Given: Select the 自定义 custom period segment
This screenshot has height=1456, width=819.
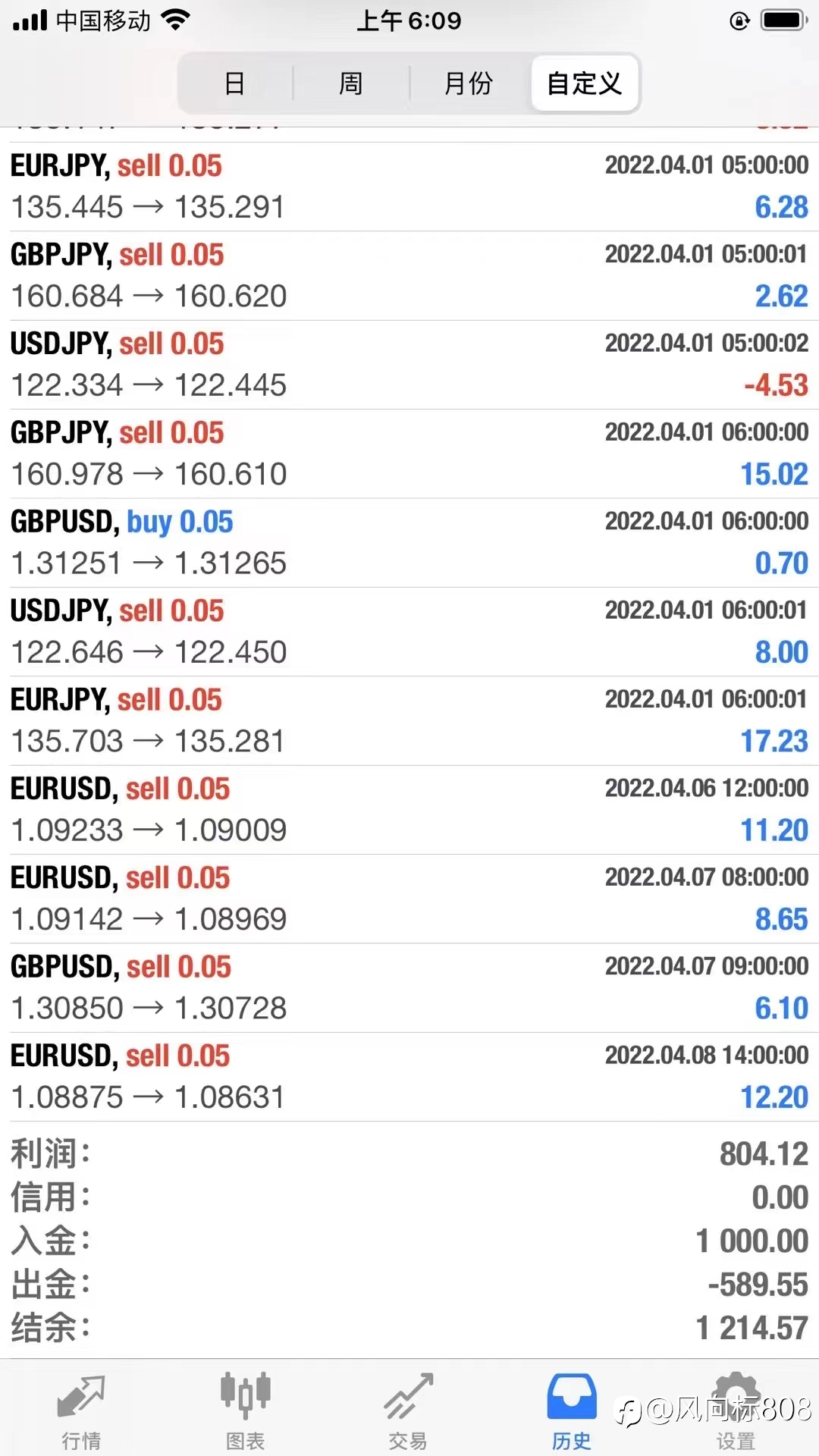Looking at the screenshot, I should 585,83.
